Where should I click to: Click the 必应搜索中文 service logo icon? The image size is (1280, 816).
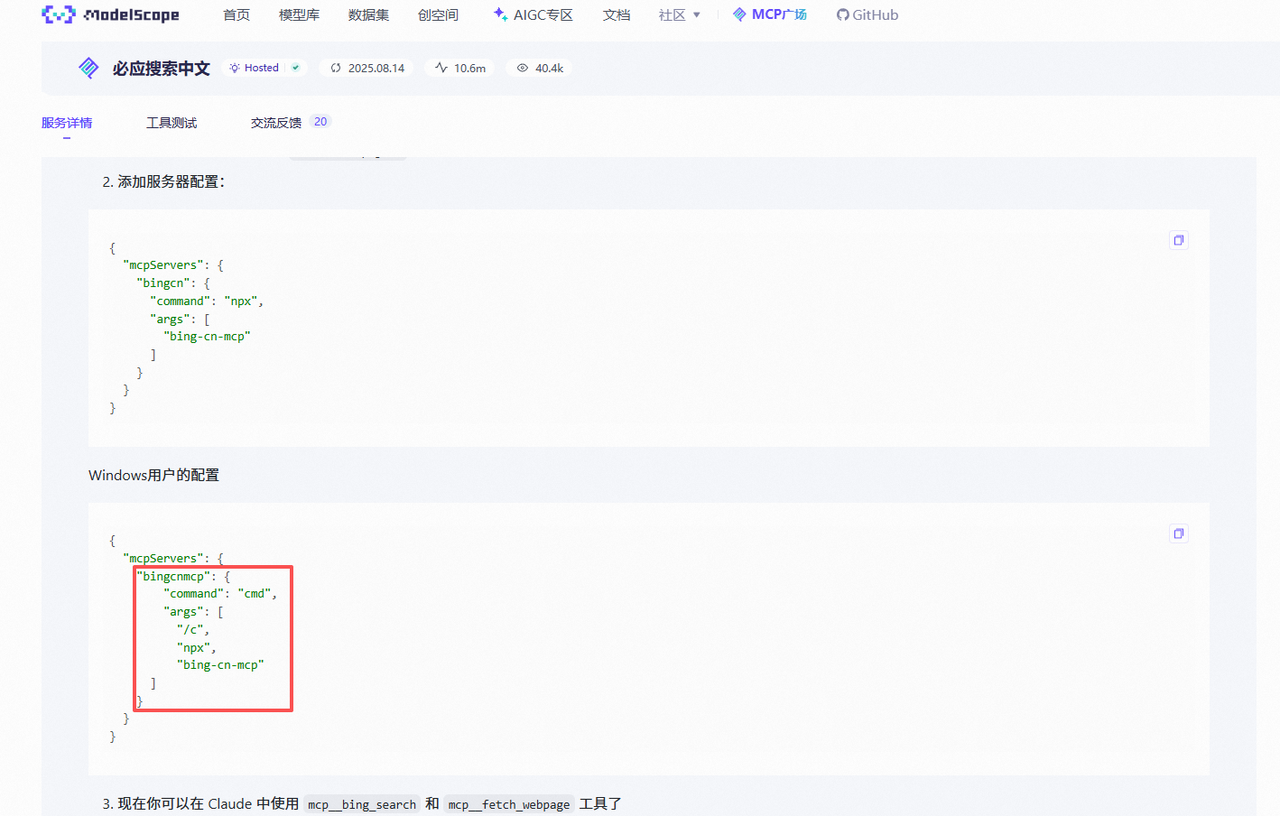(89, 68)
